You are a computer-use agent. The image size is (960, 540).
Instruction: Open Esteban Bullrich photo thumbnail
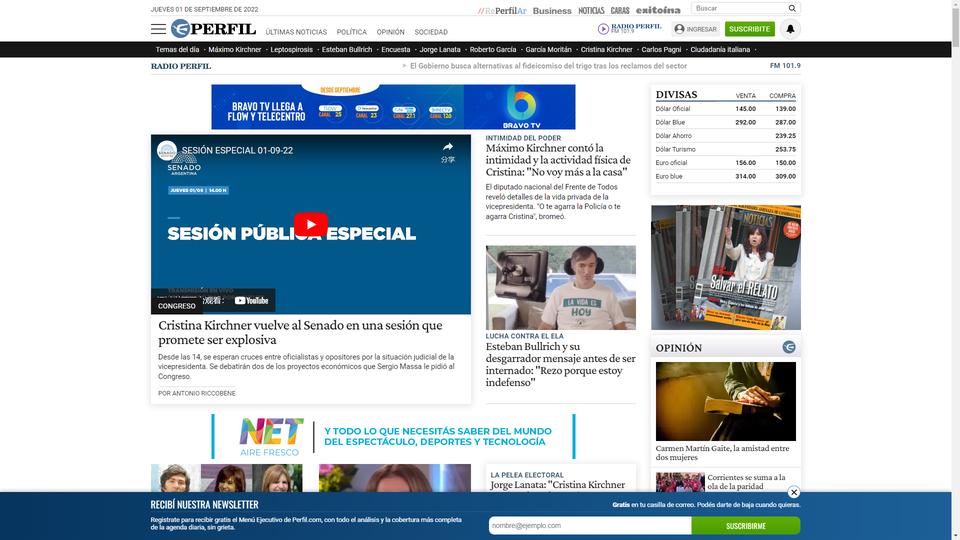[x=561, y=288]
